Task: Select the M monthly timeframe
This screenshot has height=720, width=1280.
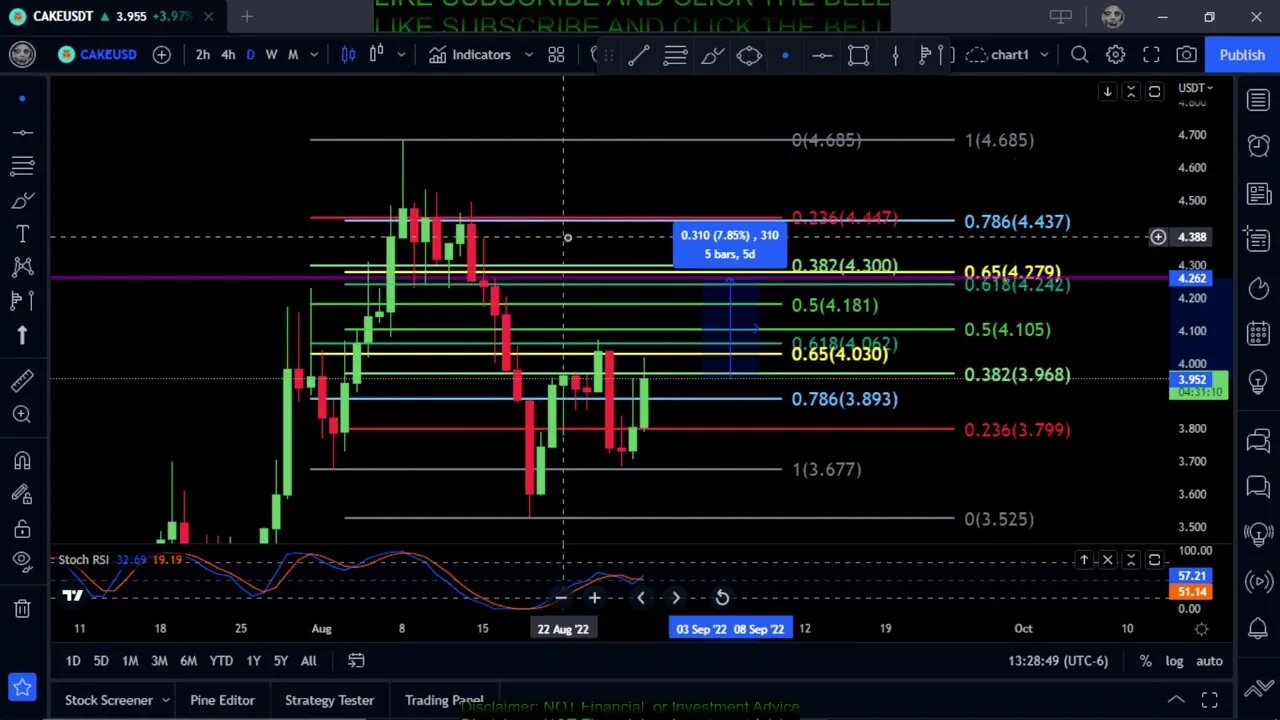Action: [293, 55]
